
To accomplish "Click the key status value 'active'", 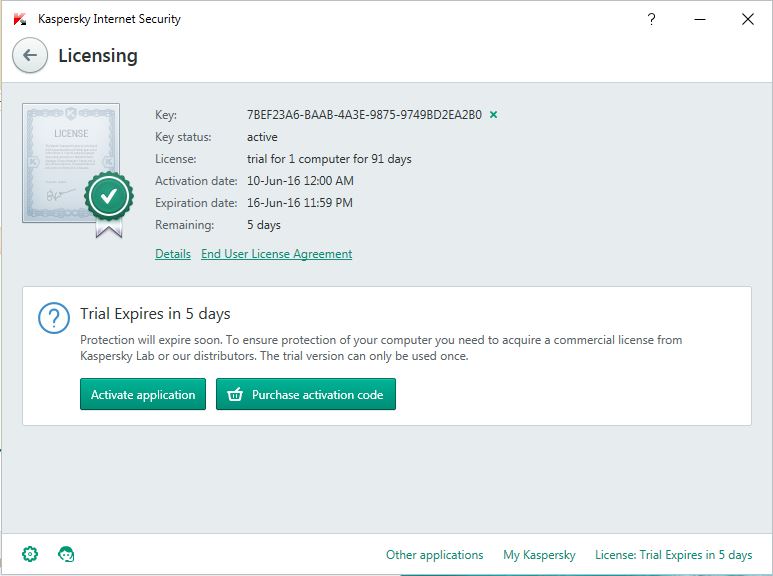I will (x=262, y=137).
